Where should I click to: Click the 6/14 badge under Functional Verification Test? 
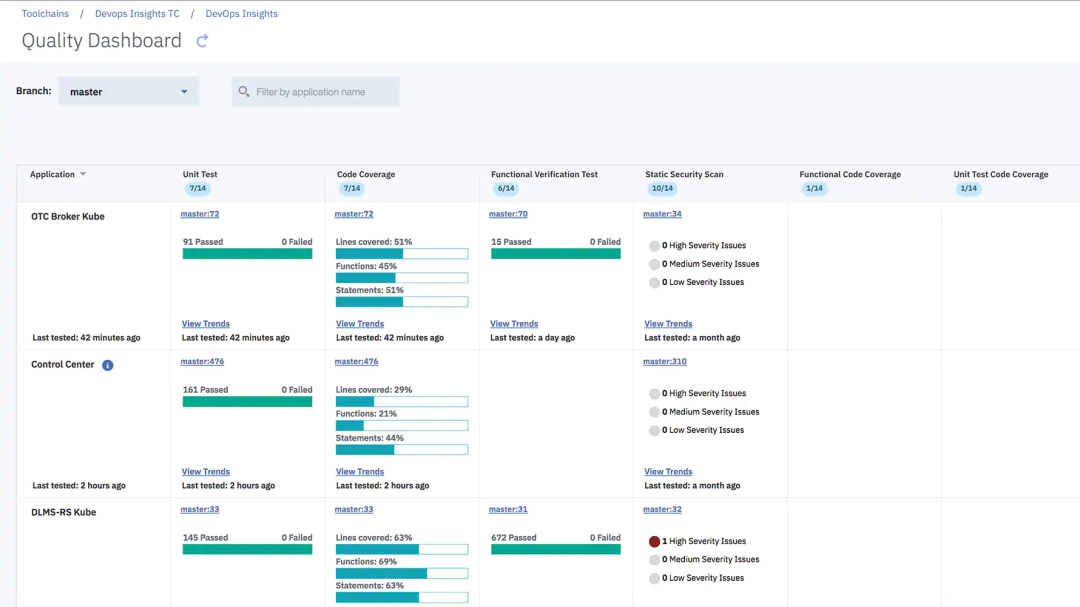tap(506, 189)
